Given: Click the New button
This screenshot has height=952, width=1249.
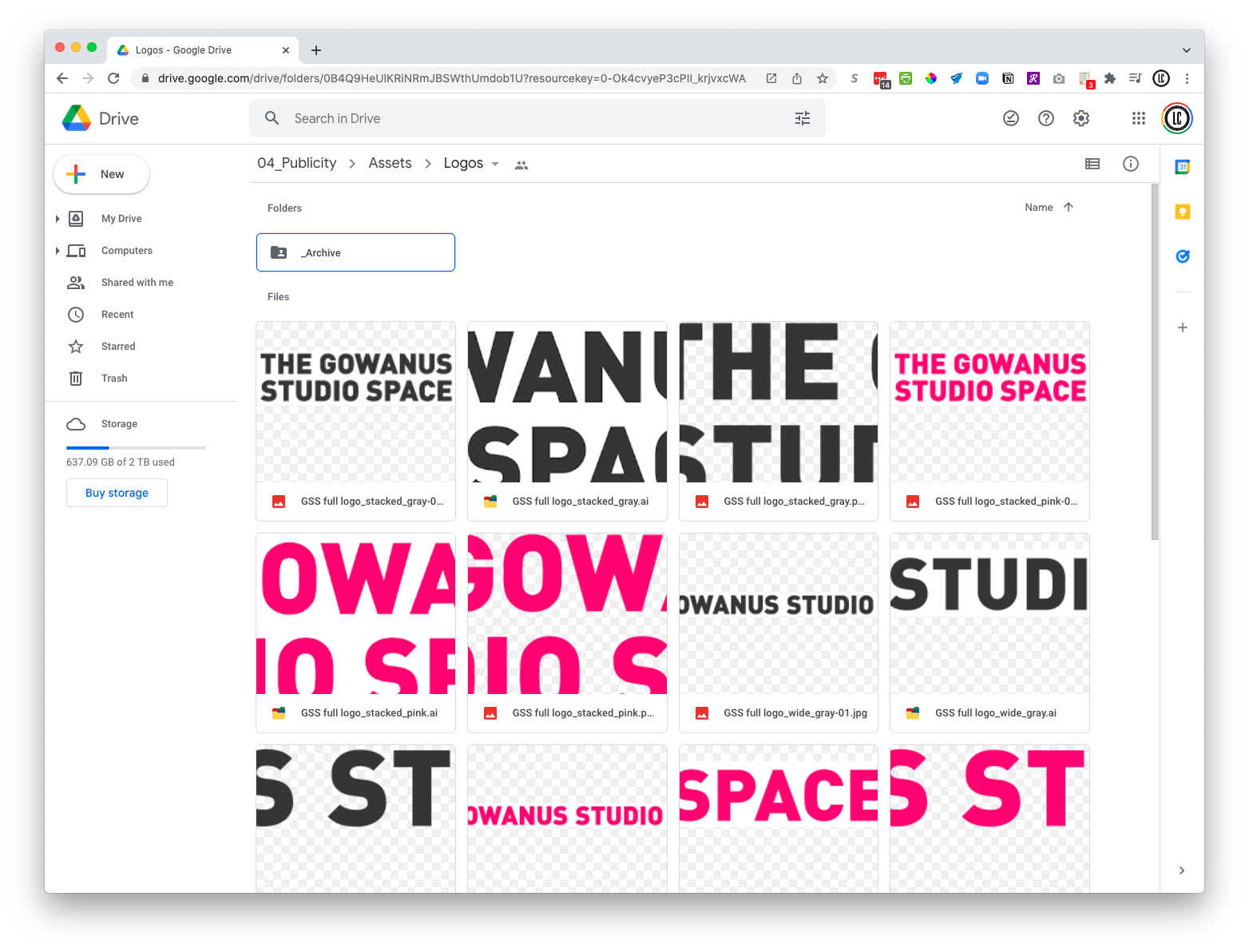Looking at the screenshot, I should click(101, 174).
